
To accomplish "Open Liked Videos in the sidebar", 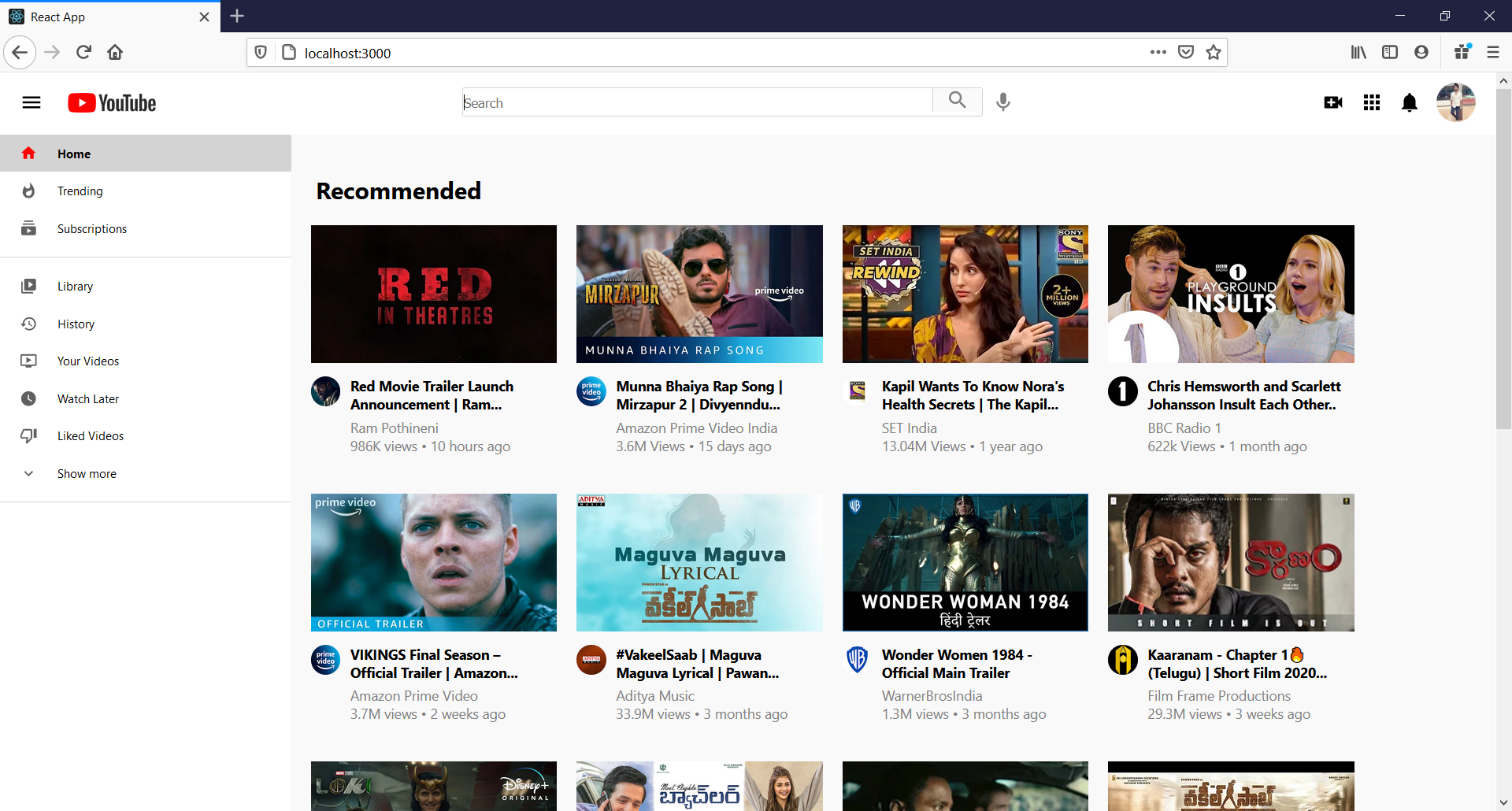I will [x=146, y=436].
